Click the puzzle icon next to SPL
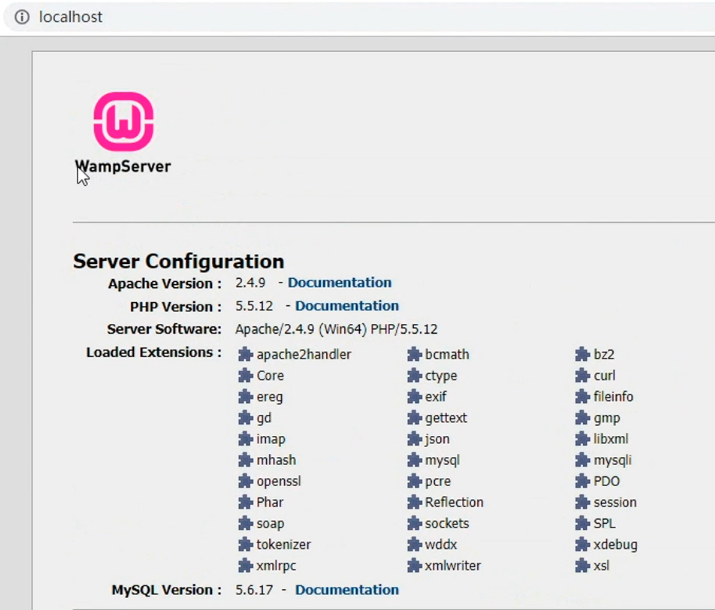This screenshot has width=715, height=610. (582, 523)
